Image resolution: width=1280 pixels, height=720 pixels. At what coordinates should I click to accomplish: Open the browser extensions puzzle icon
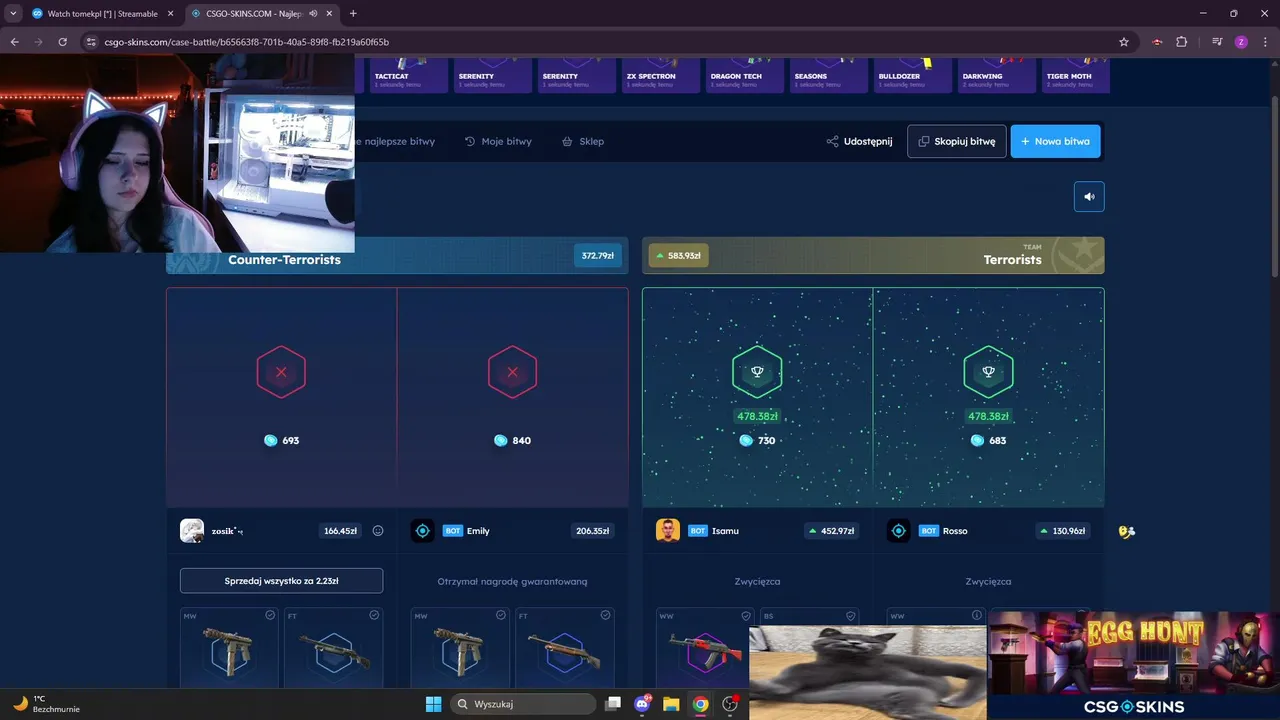pos(1182,42)
